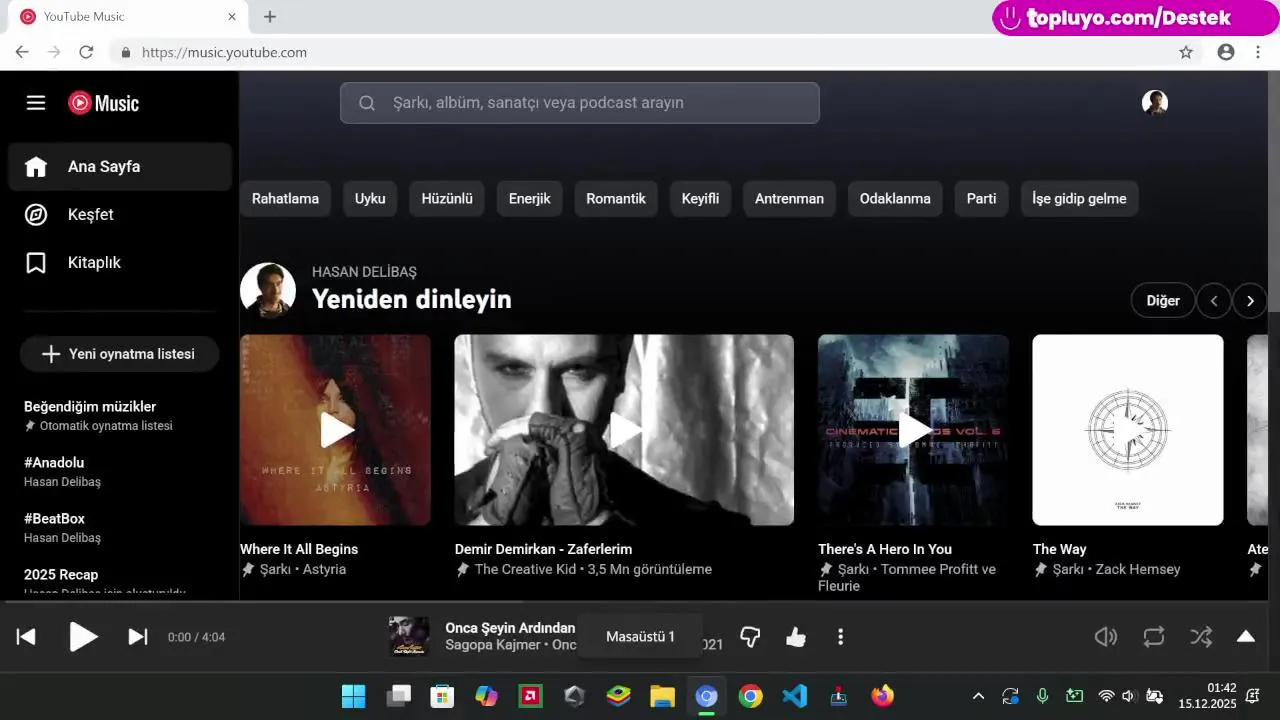Open the player three-dot menu
The image size is (1280, 720).
[840, 637]
